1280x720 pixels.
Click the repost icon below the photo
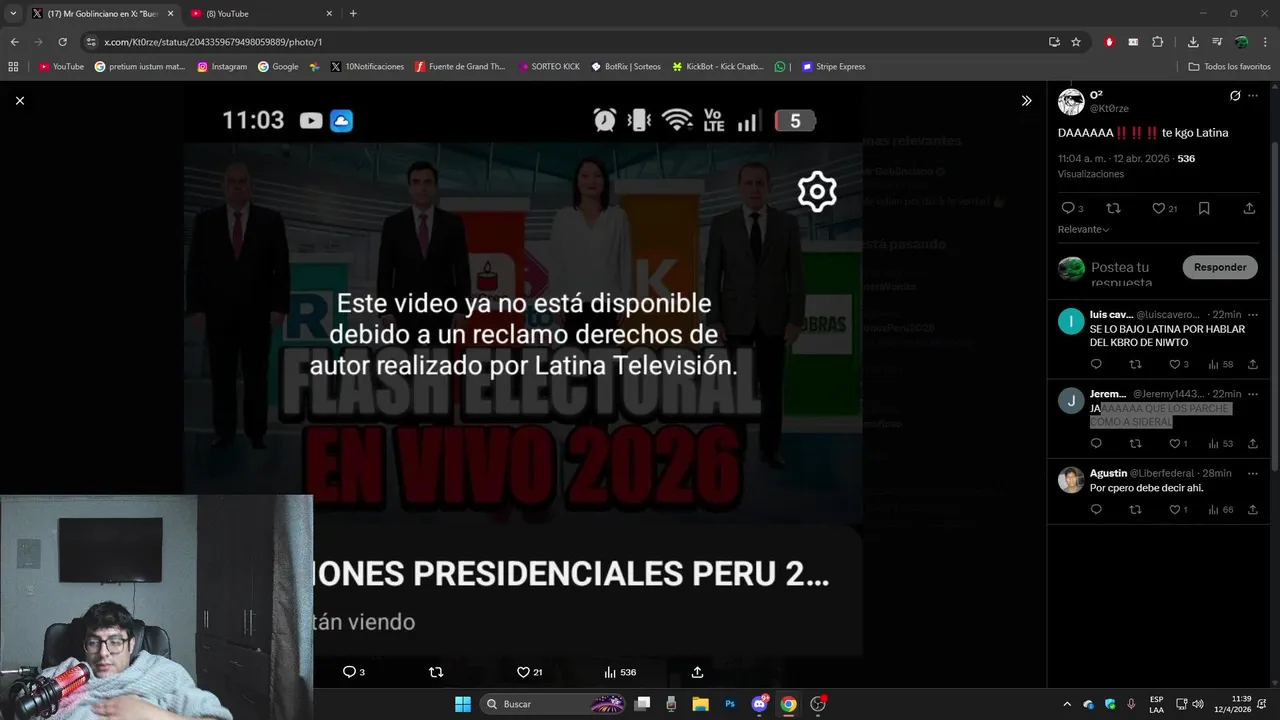tap(435, 672)
